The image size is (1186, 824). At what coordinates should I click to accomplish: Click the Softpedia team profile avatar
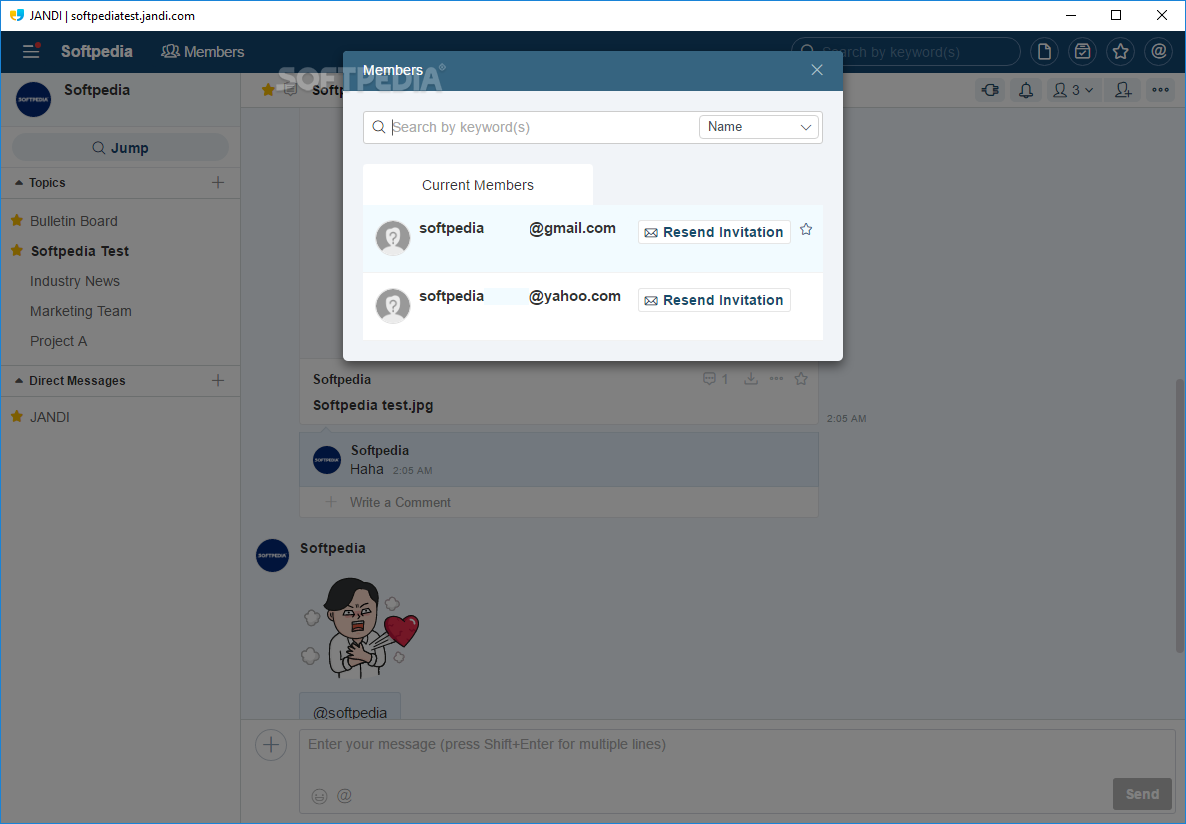(x=33, y=99)
